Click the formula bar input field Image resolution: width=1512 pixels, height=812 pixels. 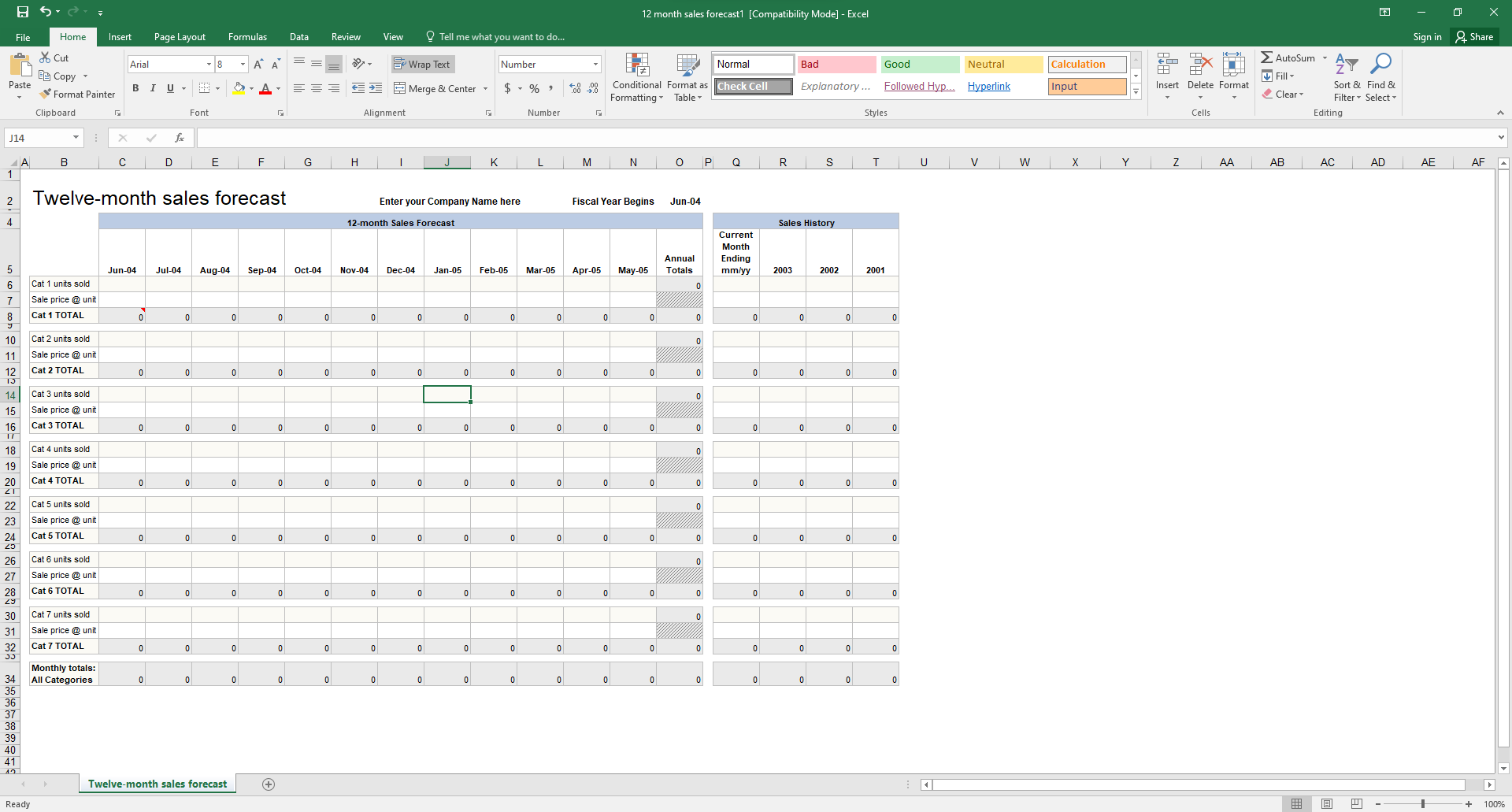[x=843, y=138]
